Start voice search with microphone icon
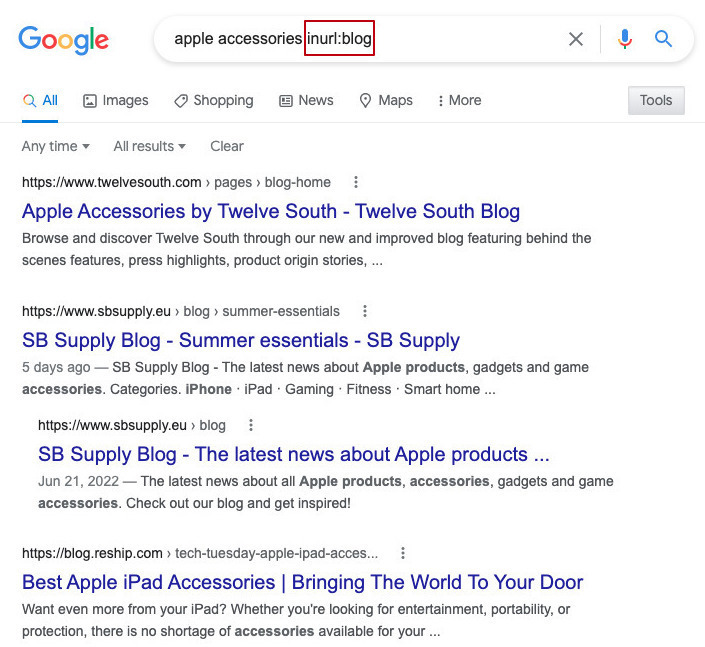This screenshot has width=705, height=647. click(x=625, y=39)
